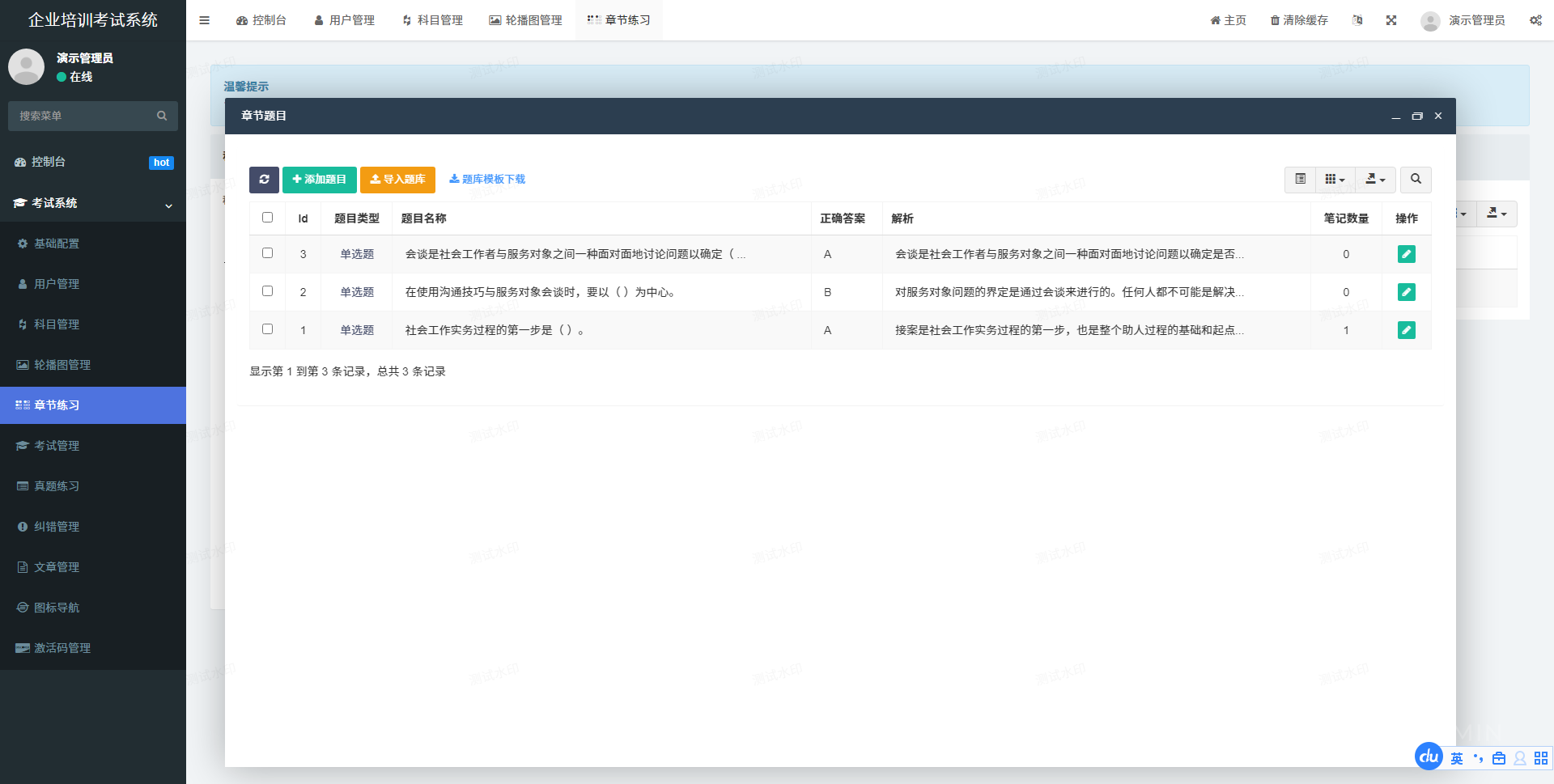The height and width of the screenshot is (784, 1554).
Task: Click the green edit icon for question 3
Action: [x=1406, y=254]
